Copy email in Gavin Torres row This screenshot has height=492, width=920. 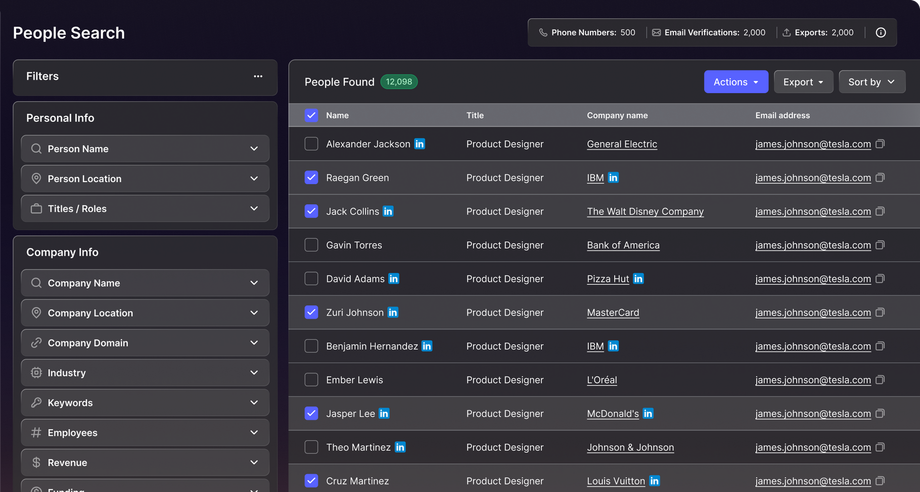click(x=880, y=245)
